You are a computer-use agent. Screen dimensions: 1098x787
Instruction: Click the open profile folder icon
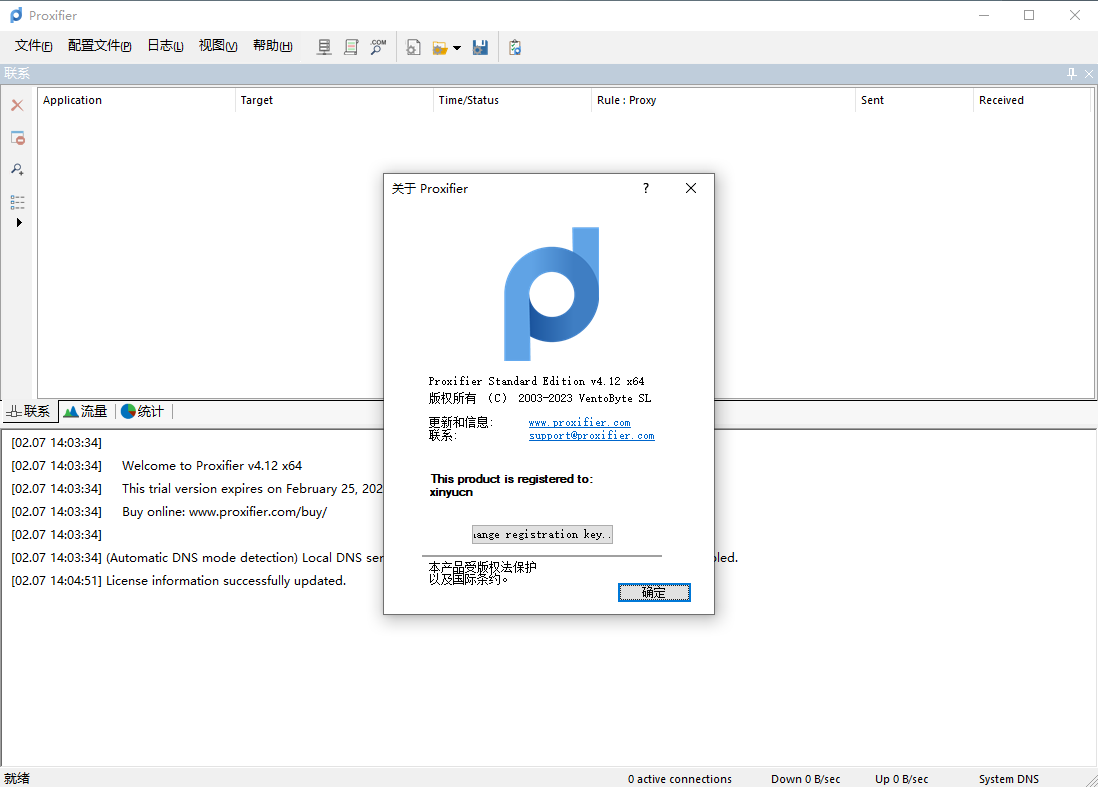(440, 48)
